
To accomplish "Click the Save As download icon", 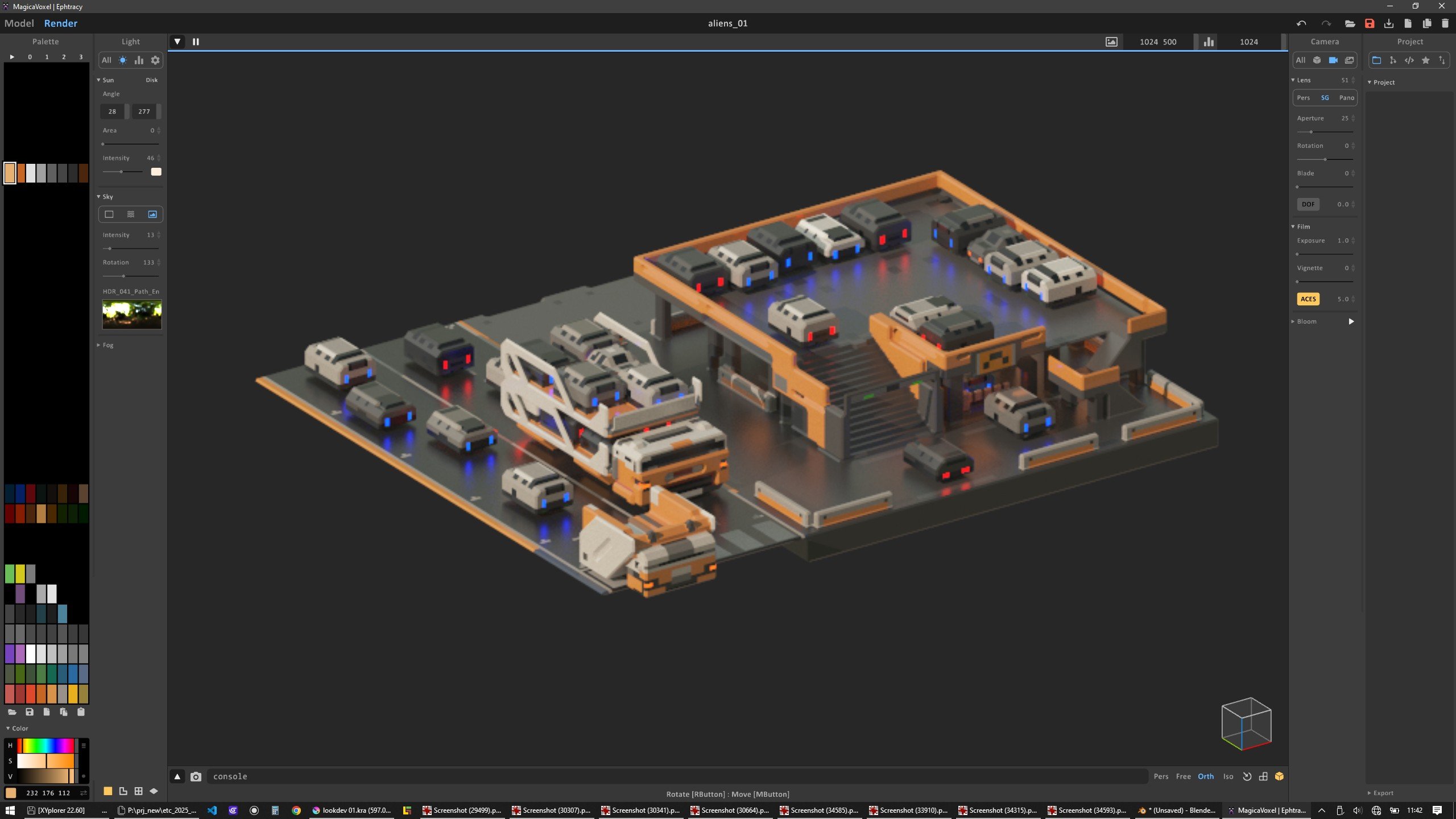I will coord(1389,23).
